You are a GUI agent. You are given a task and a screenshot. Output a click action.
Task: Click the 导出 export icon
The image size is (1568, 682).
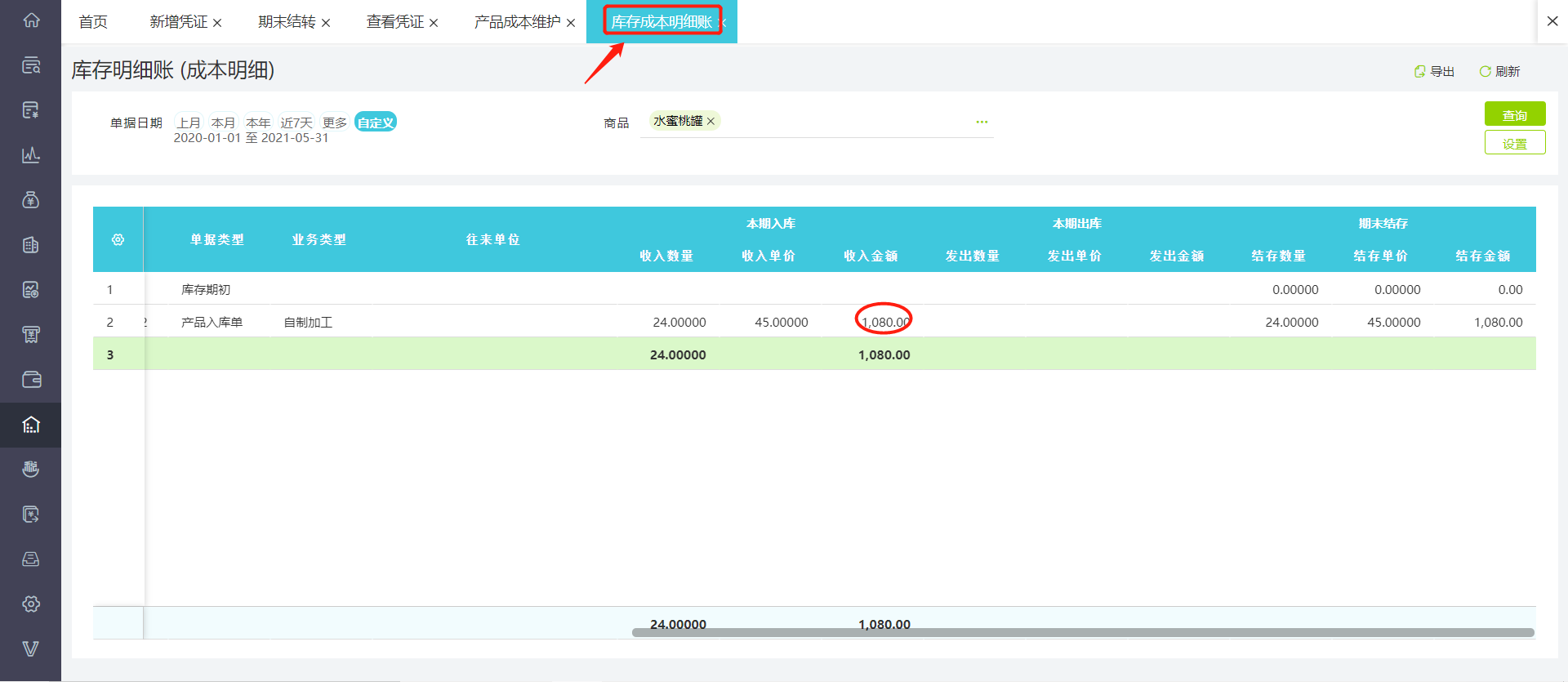click(1419, 72)
